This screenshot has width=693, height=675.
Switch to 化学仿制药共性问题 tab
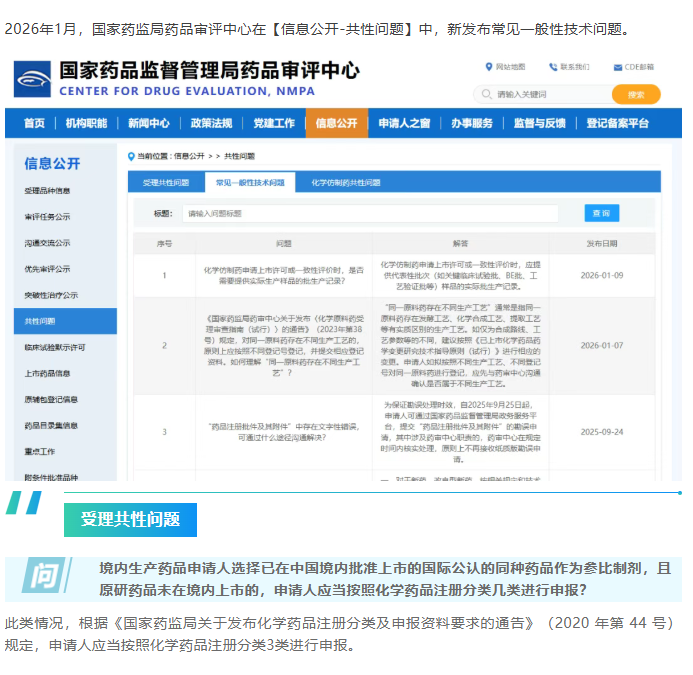point(346,183)
